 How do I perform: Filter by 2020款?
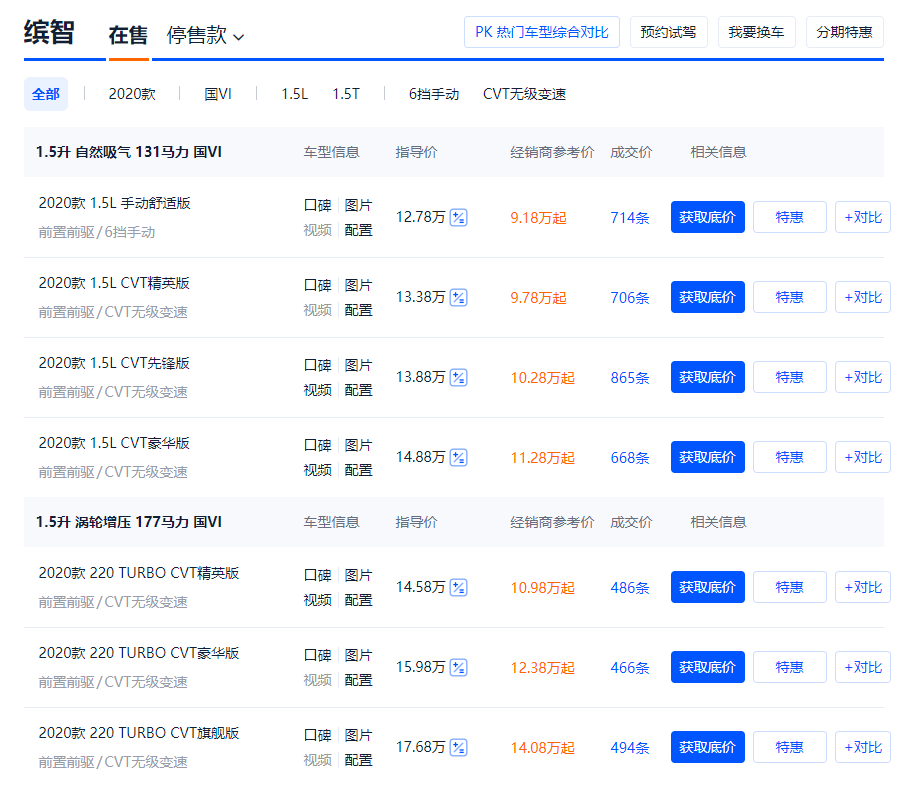coord(132,94)
